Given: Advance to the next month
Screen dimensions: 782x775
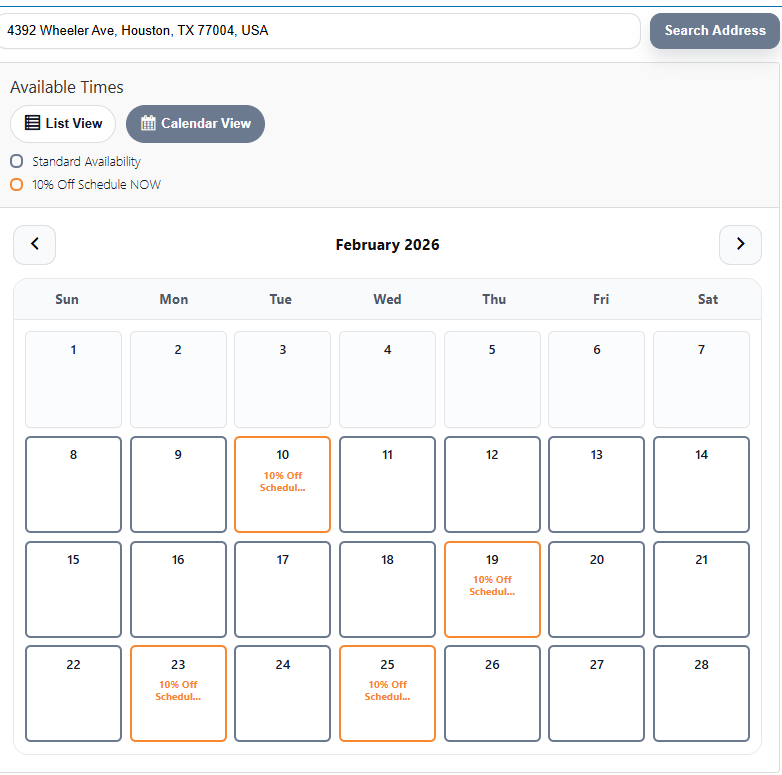Looking at the screenshot, I should [740, 244].
